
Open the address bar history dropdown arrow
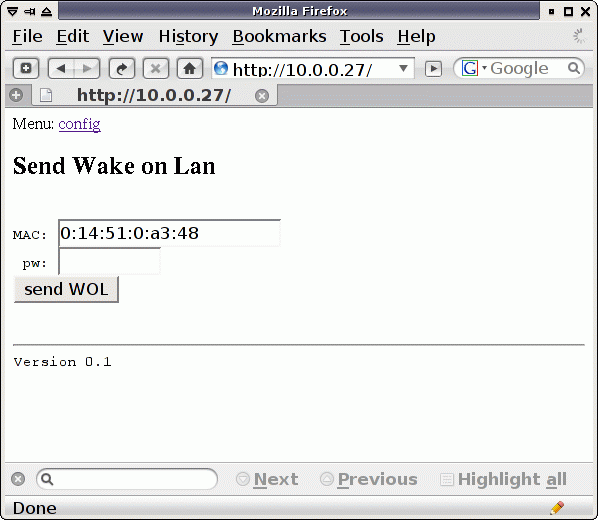click(x=403, y=69)
